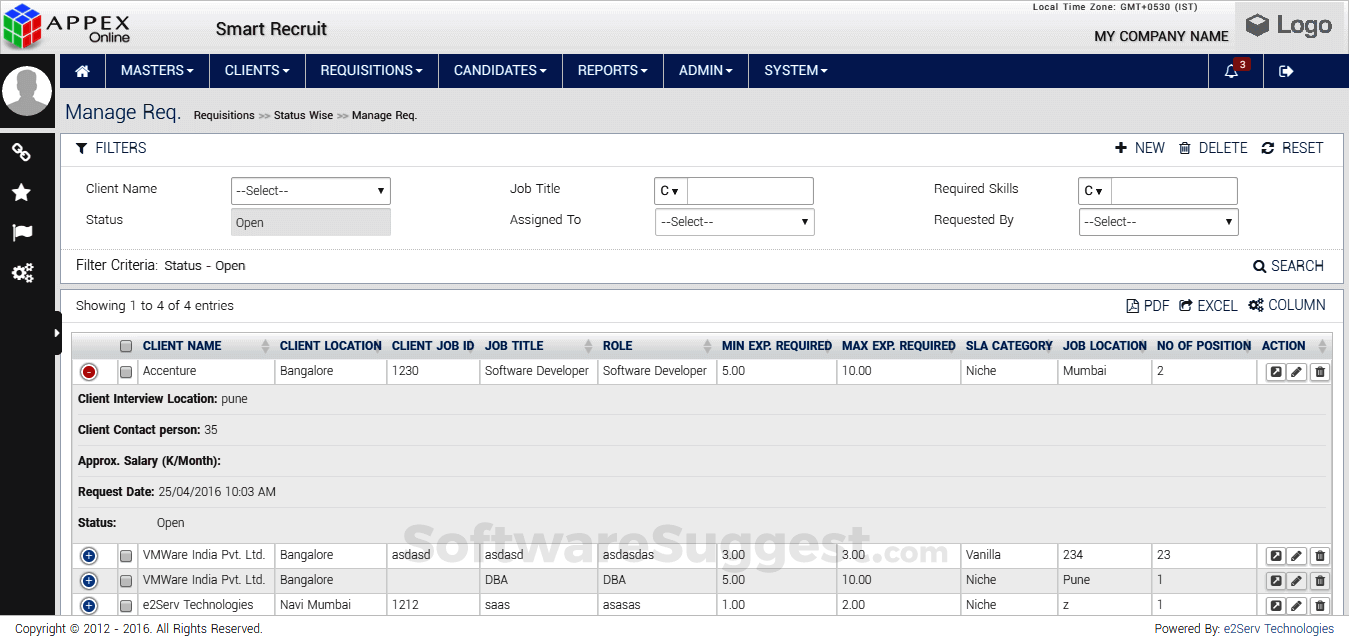The height and width of the screenshot is (642, 1349).
Task: Check the Accenture row checkbox
Action: pyautogui.click(x=126, y=371)
